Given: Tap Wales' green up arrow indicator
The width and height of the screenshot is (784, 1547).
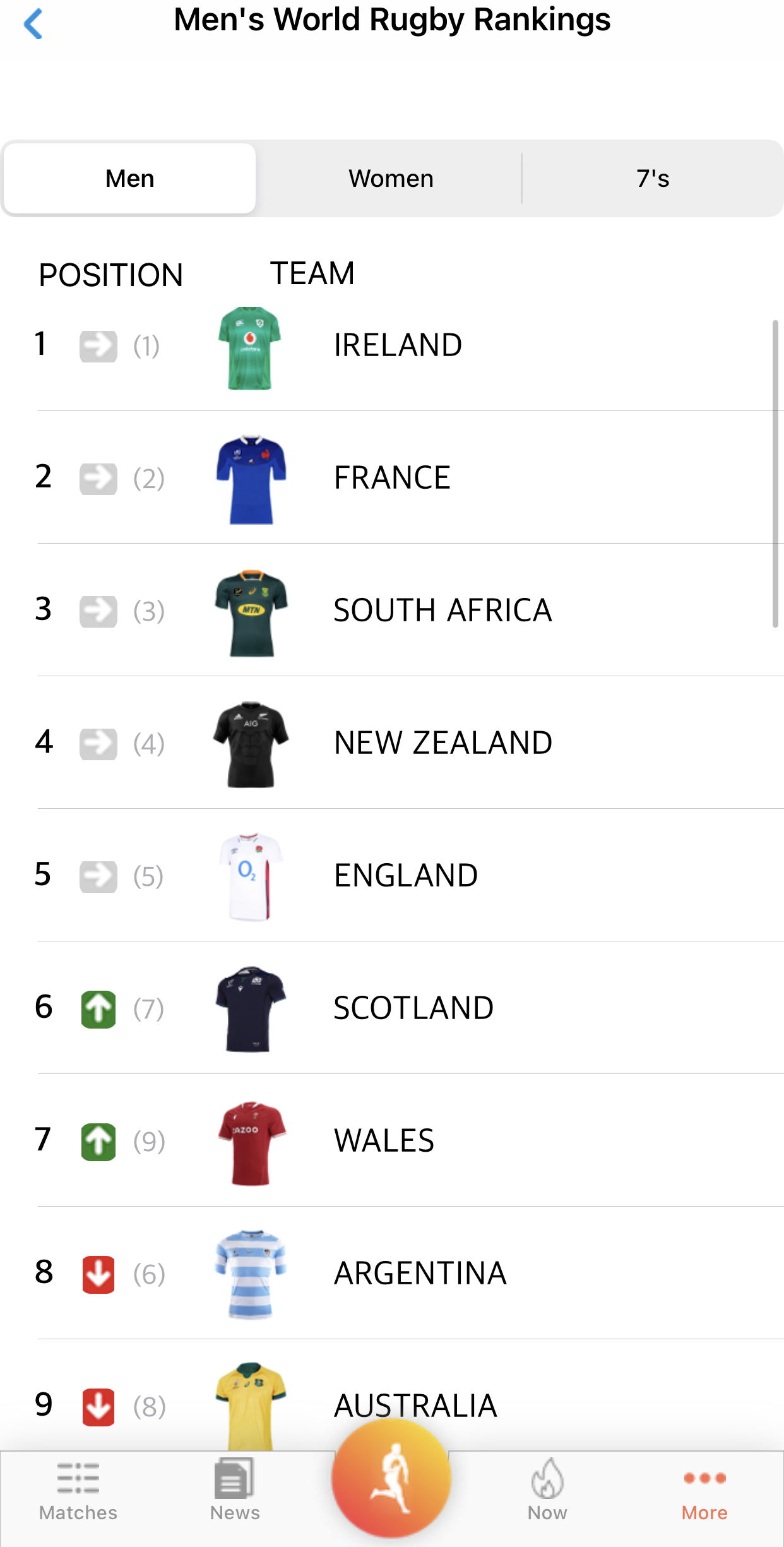Looking at the screenshot, I should pyautogui.click(x=98, y=1142).
